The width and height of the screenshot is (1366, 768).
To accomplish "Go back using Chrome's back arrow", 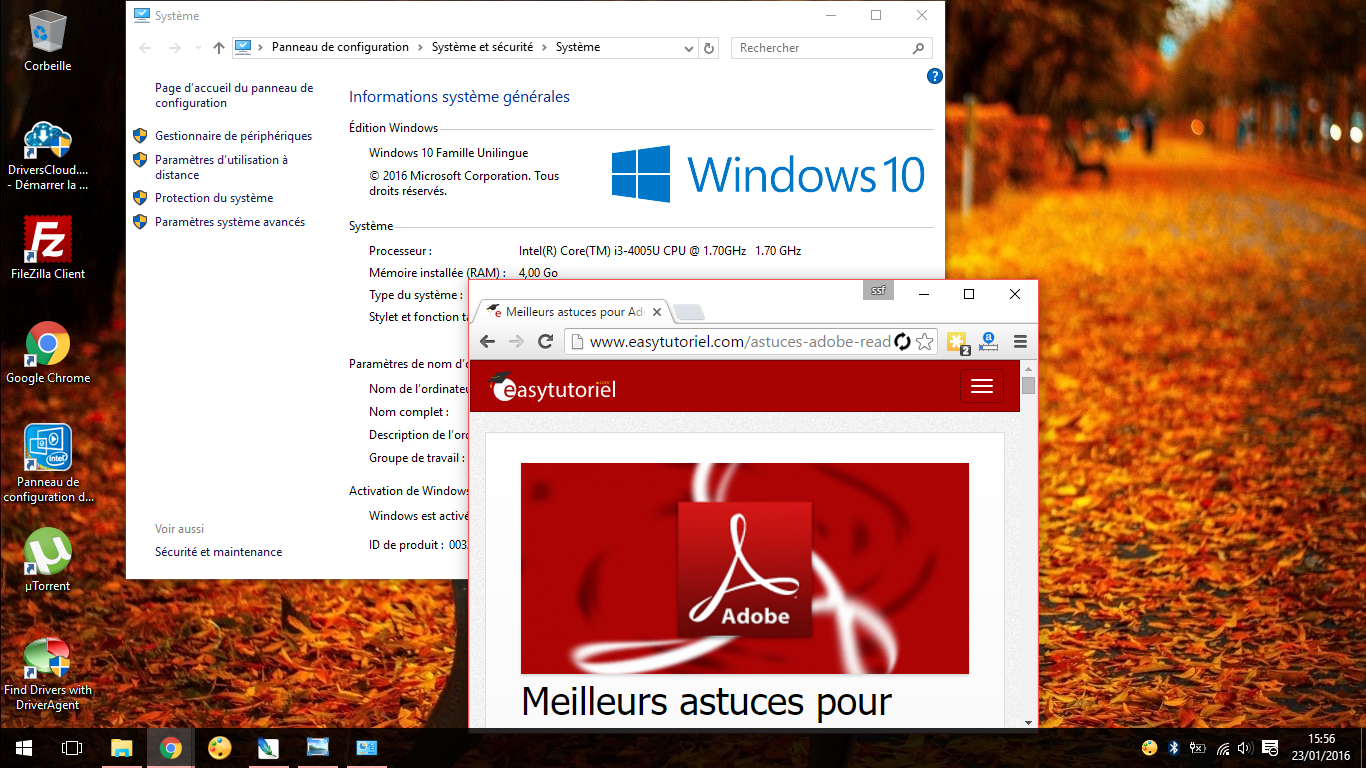I will point(487,341).
